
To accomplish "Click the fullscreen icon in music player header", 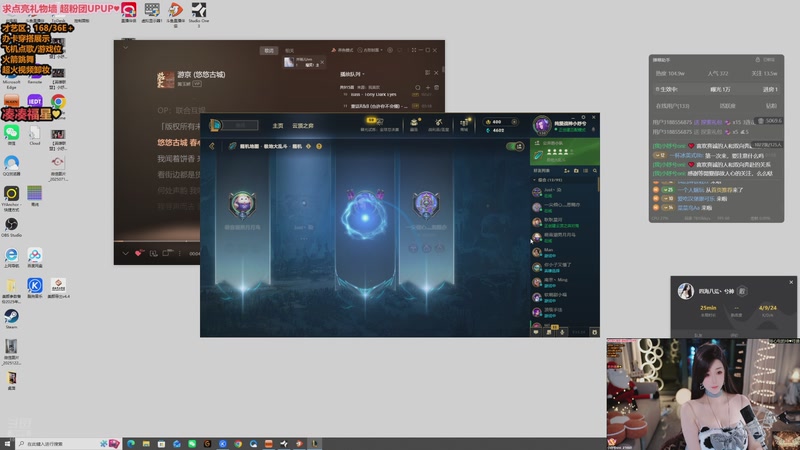I will point(414,50).
